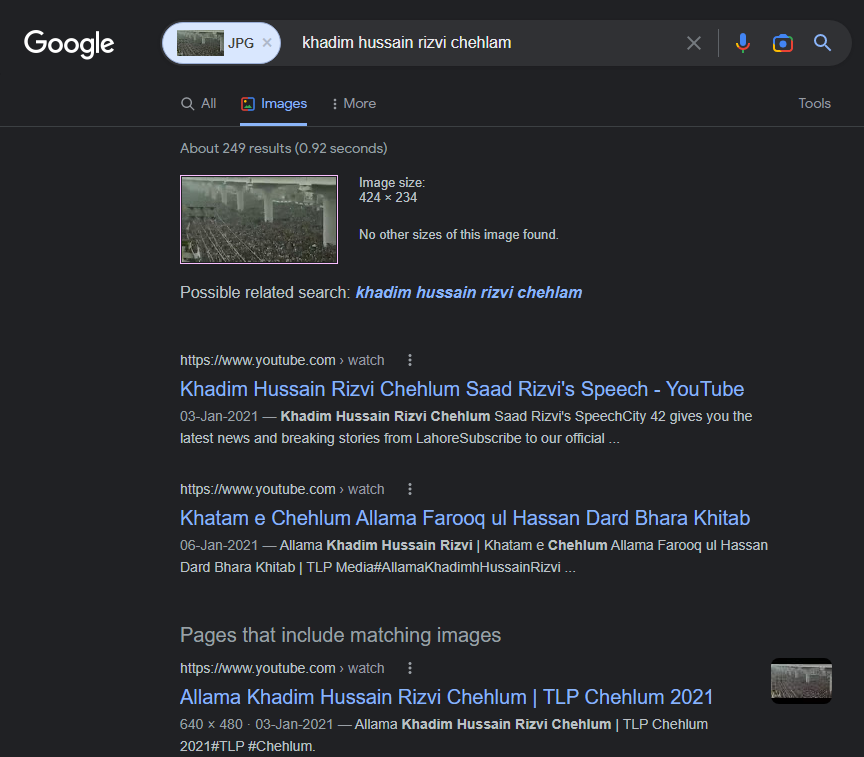Open the TLP Chehlum 2021 result thumbnail
Image resolution: width=864 pixels, height=757 pixels.
(x=801, y=681)
